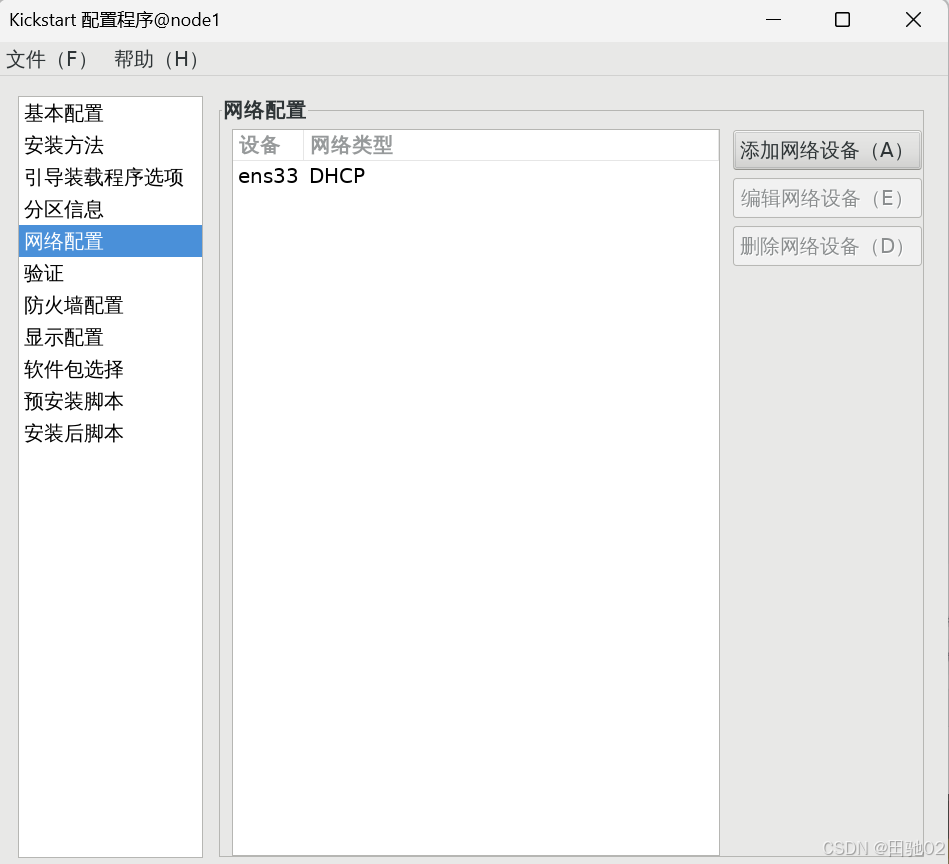Select 防火墙配置 in the sidebar
Viewport: 949px width, 864px height.
(x=110, y=306)
